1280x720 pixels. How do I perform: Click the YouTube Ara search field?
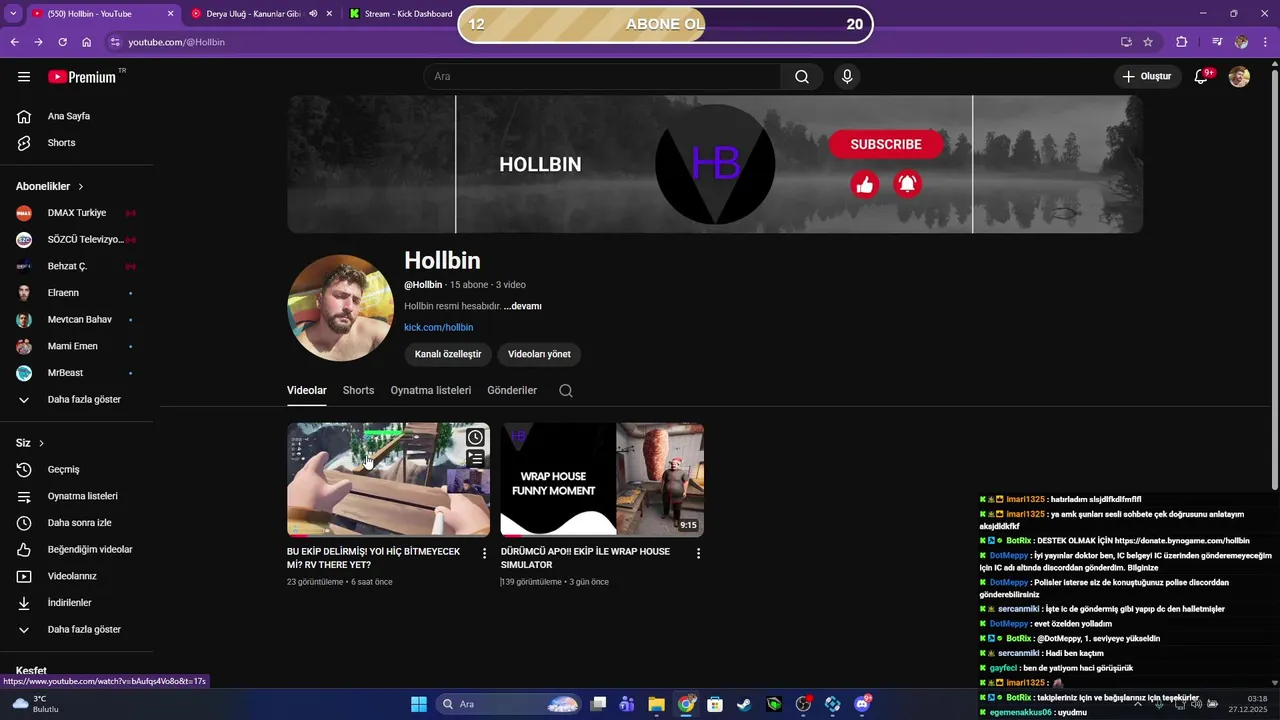602,77
